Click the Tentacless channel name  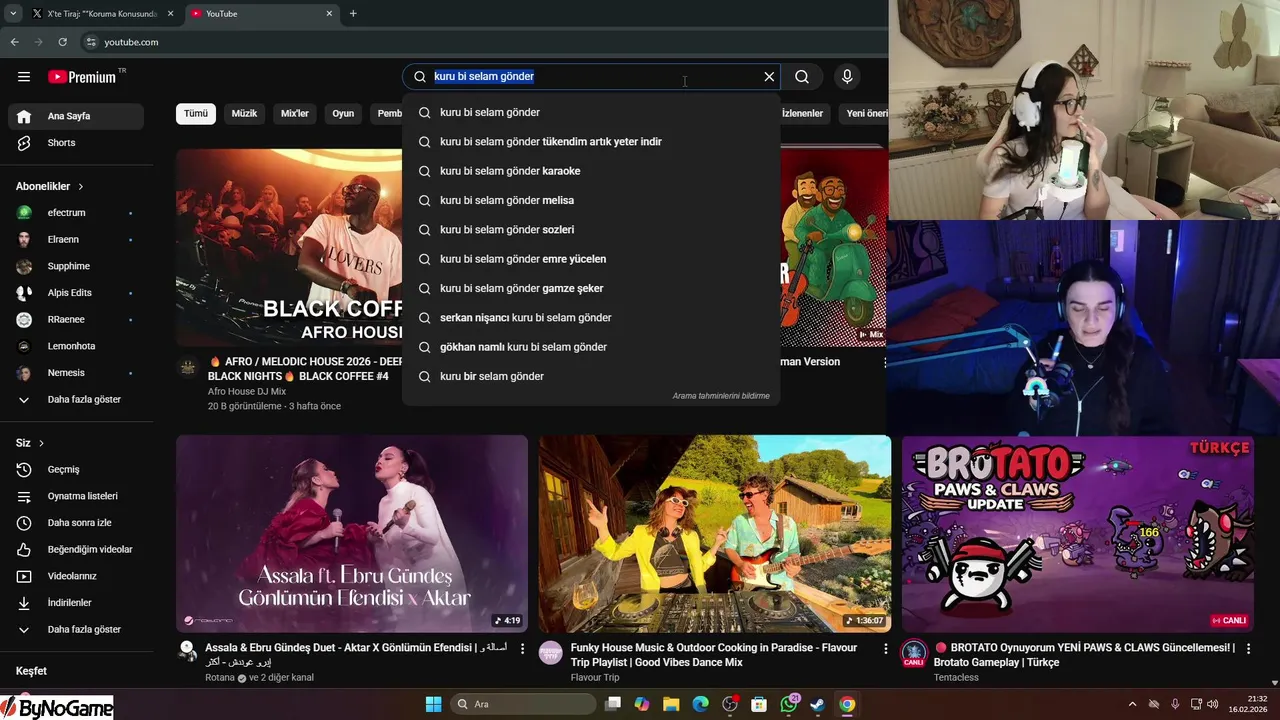[956, 678]
